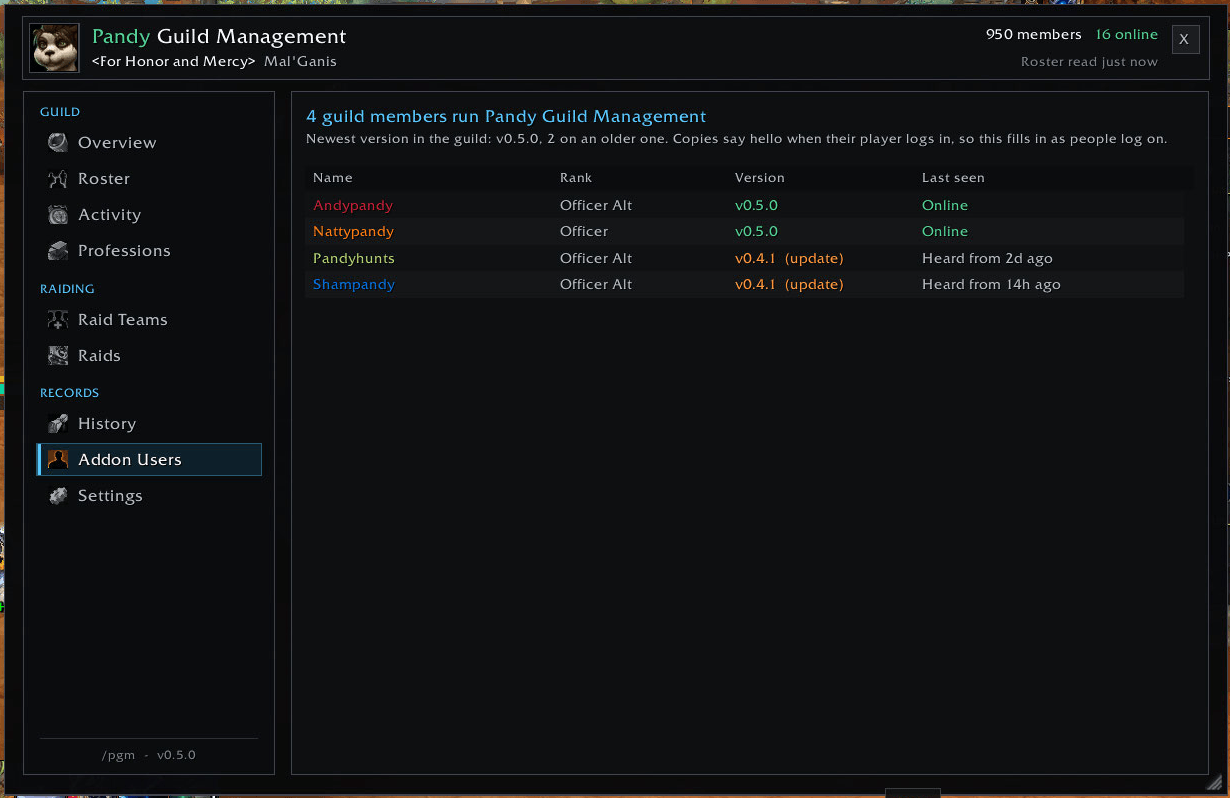The width and height of the screenshot is (1230, 798).
Task: Select the Nattypandy member name
Action: point(353,231)
